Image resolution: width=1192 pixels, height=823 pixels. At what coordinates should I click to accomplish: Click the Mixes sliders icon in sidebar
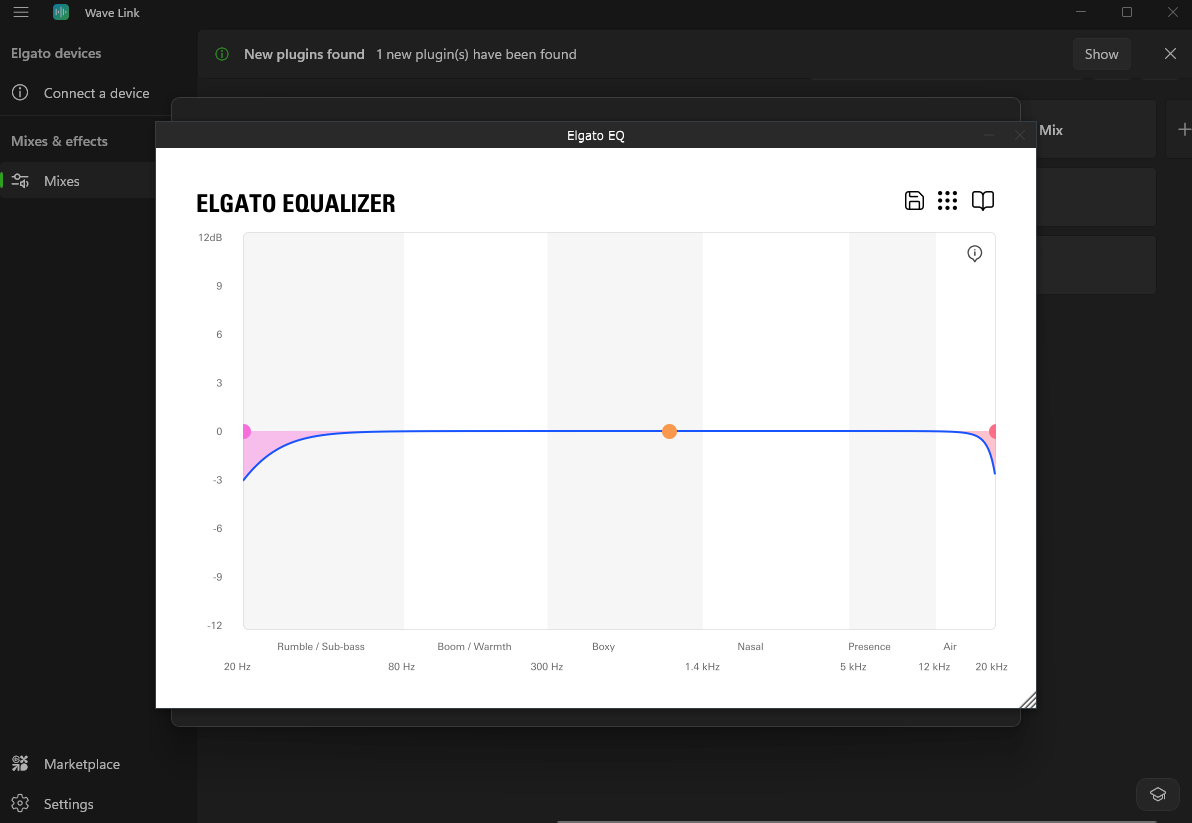coord(21,181)
